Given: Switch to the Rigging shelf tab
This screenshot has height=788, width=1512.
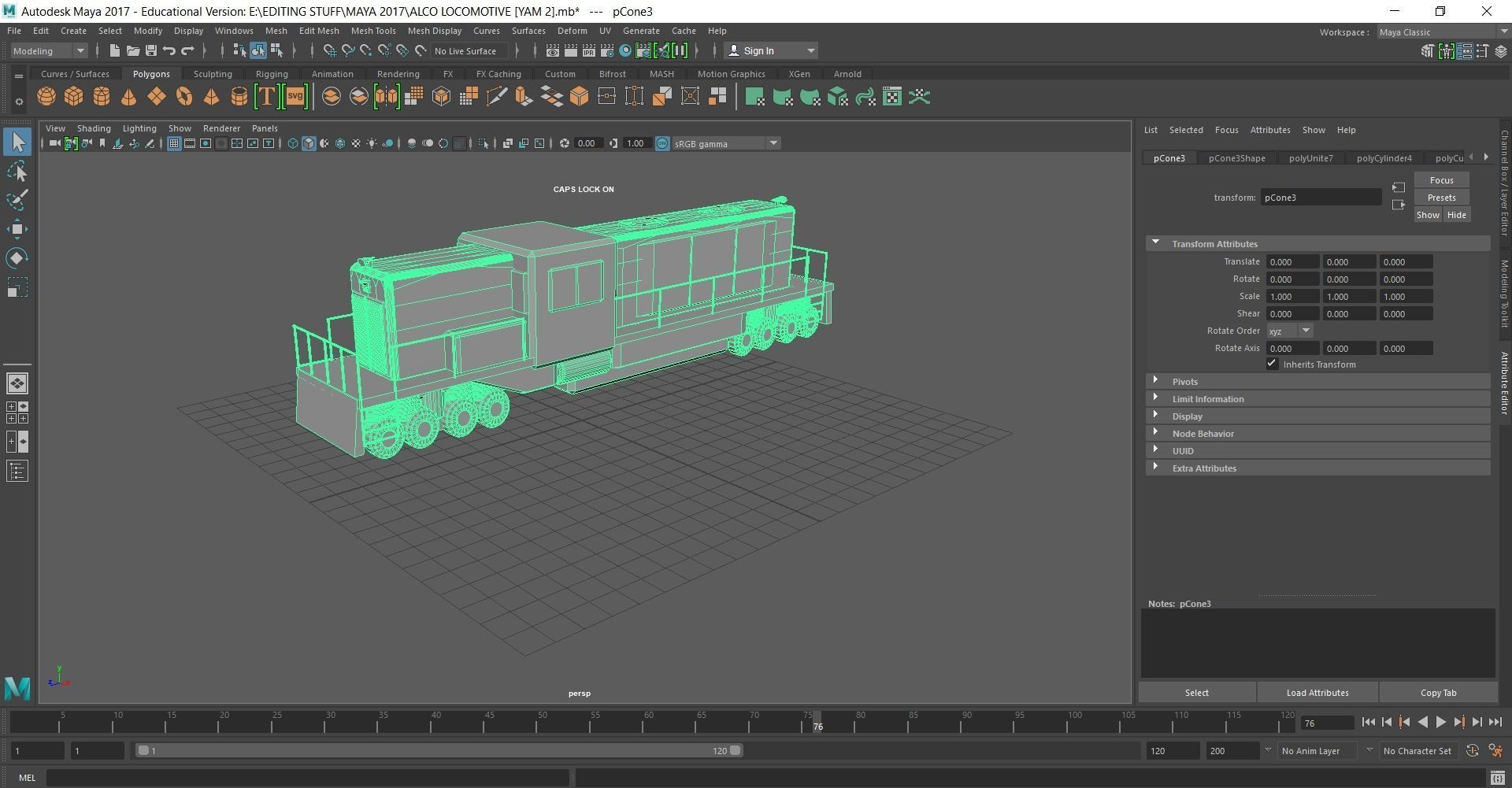Looking at the screenshot, I should pos(272,74).
